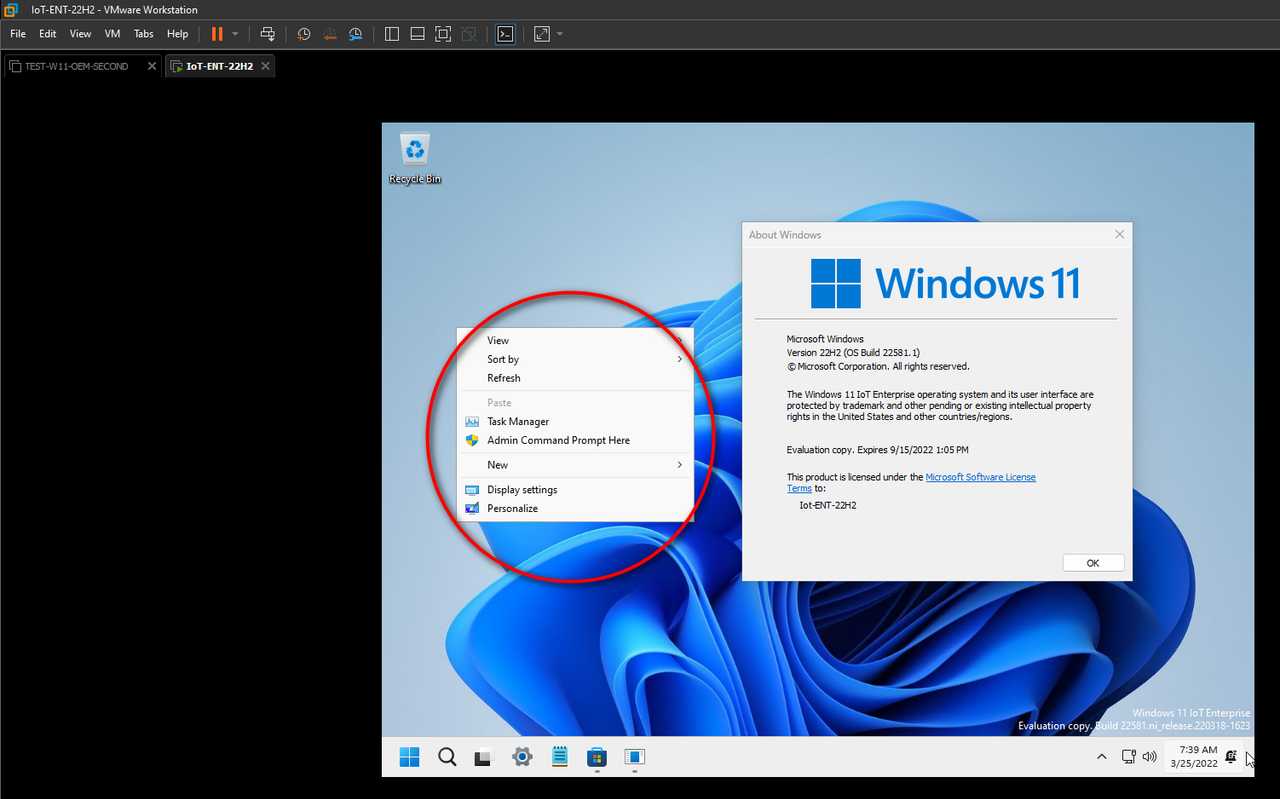Toggle the thumbnail bar view
Image resolution: width=1280 pixels, height=799 pixels.
418,34
